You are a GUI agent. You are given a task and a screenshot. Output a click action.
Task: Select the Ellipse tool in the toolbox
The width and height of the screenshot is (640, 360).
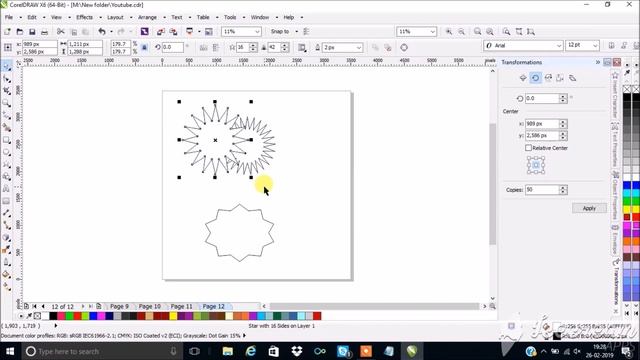pyautogui.click(x=7, y=152)
